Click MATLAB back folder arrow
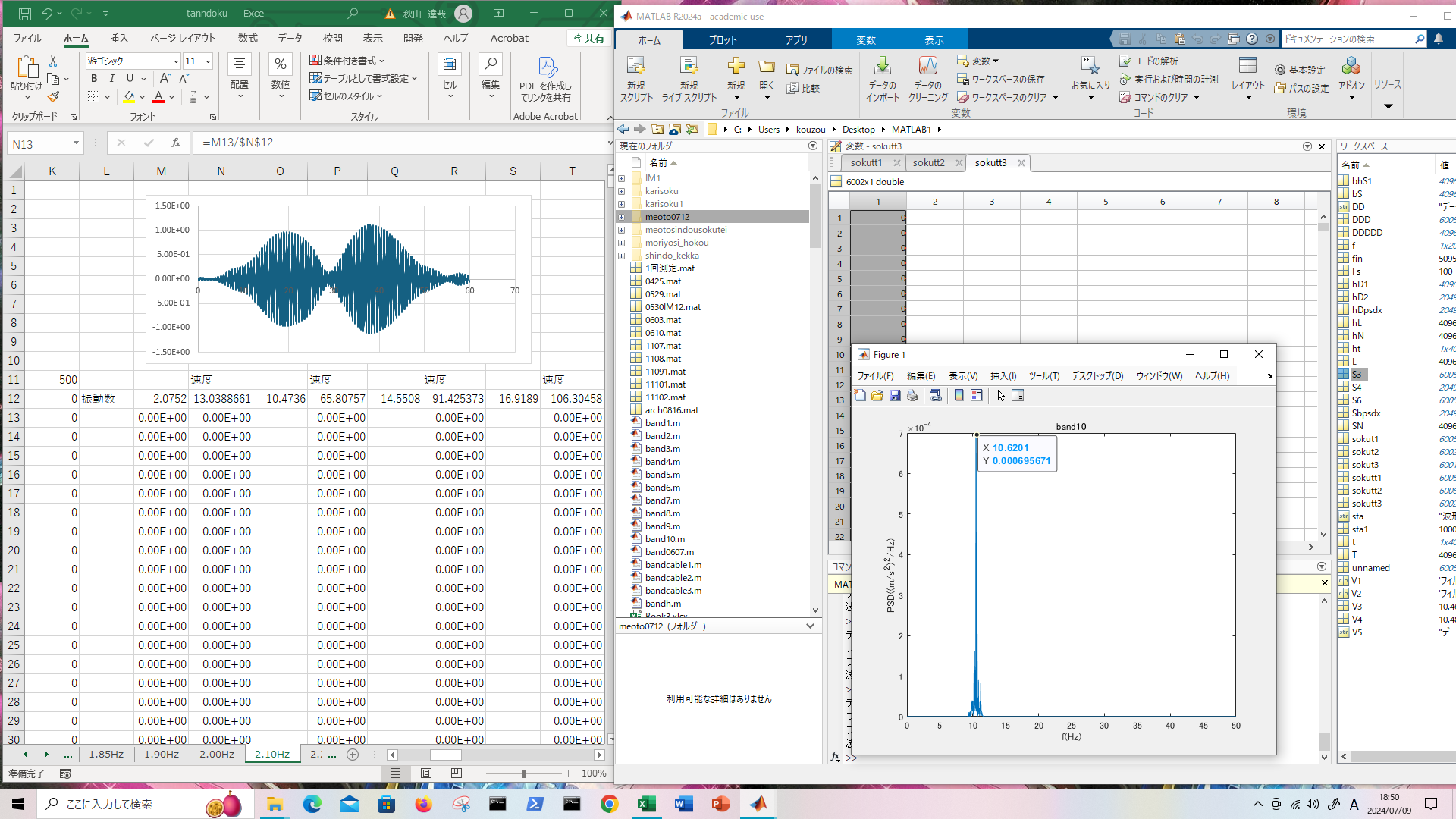Screen dimensions: 1456x819 tap(623, 129)
